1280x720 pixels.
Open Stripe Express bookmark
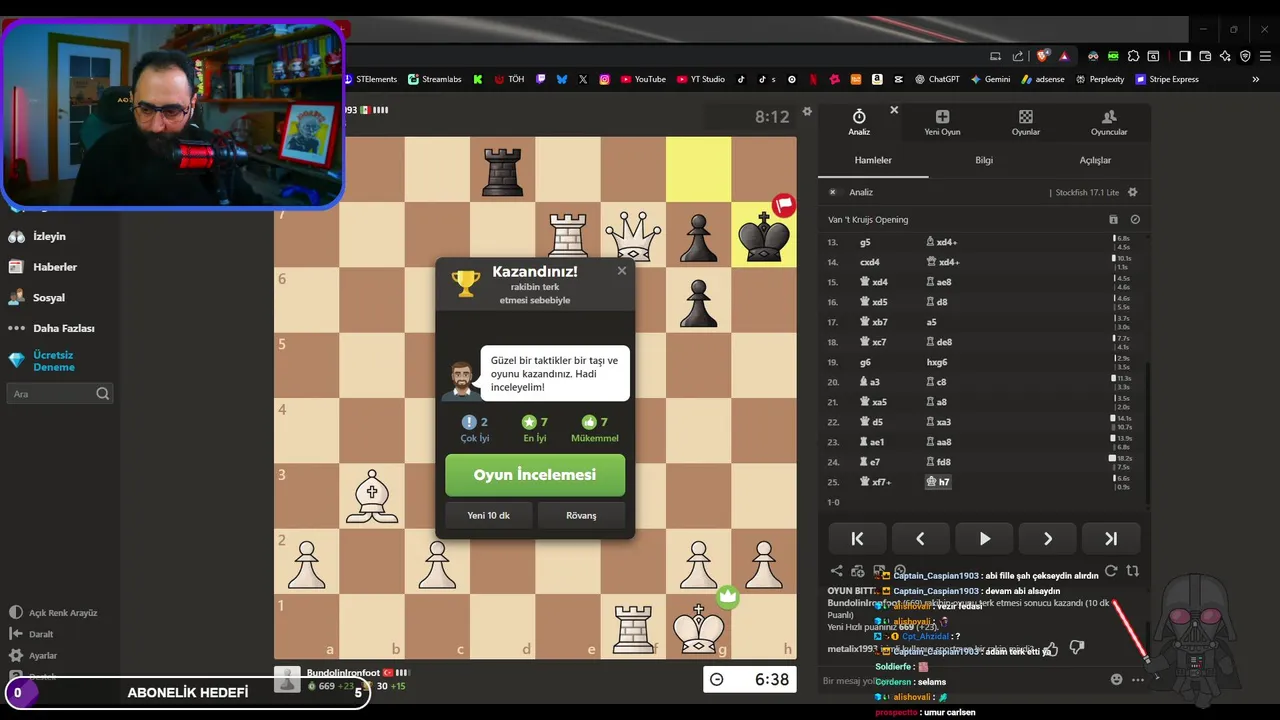[1166, 79]
